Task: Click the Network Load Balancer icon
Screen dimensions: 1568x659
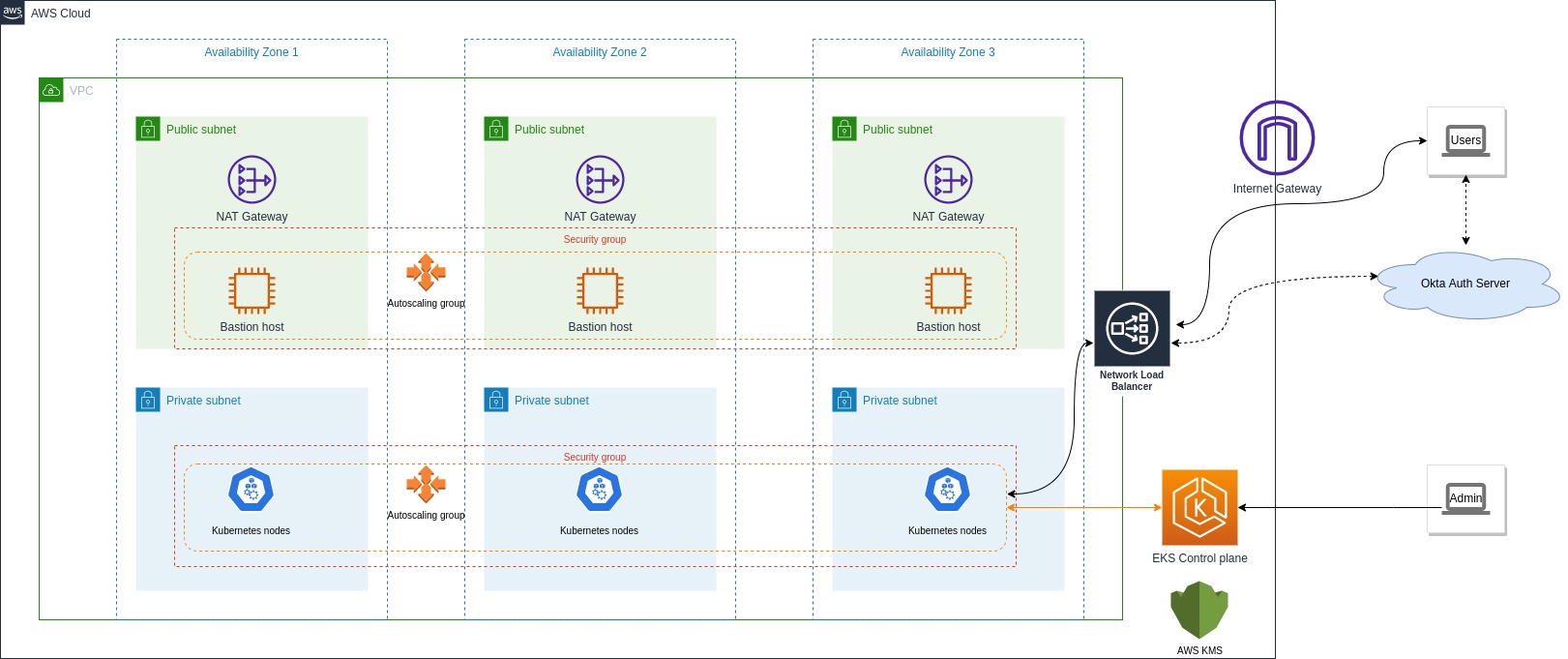Action: click(1132, 328)
